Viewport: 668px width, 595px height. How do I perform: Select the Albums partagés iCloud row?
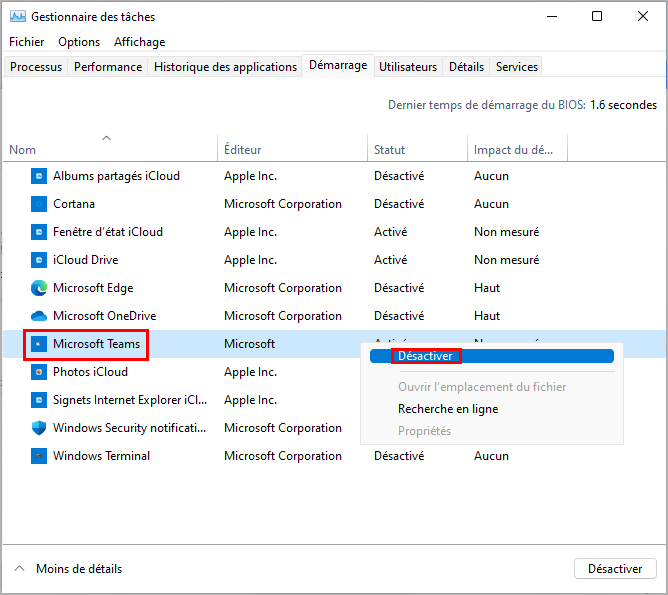coord(334,176)
